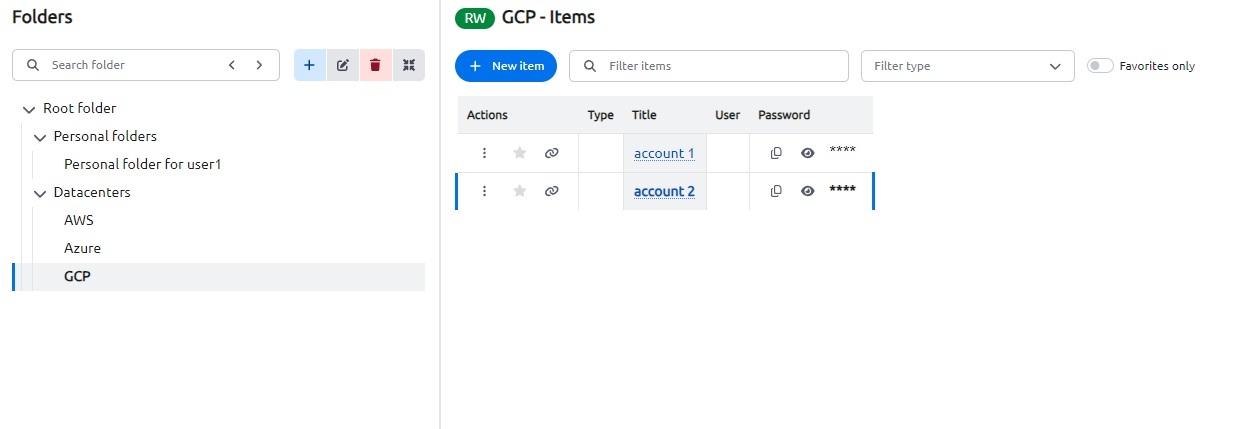Copy the password of account 1

point(776,153)
